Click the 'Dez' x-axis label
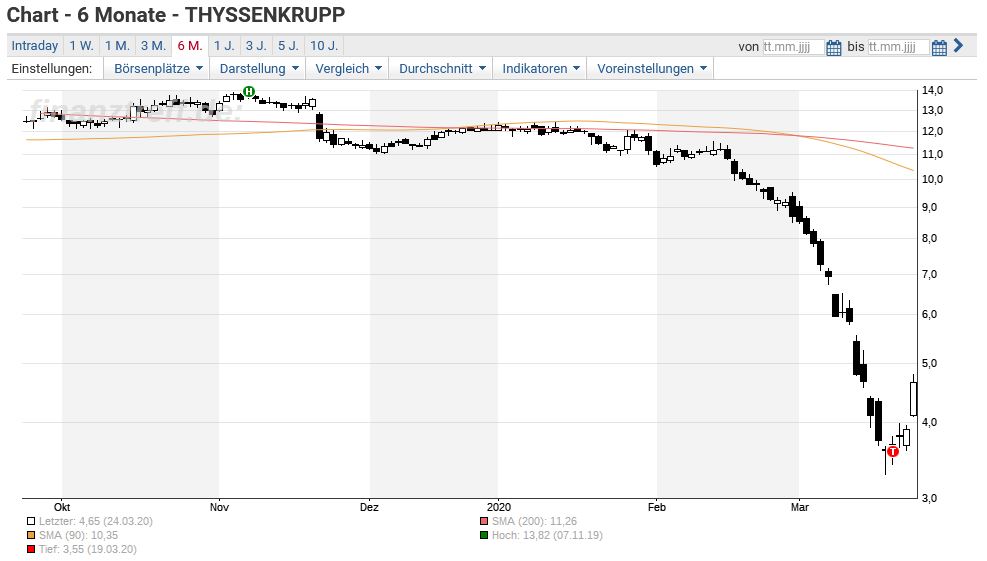This screenshot has height=561, width=987. pyautogui.click(x=369, y=507)
